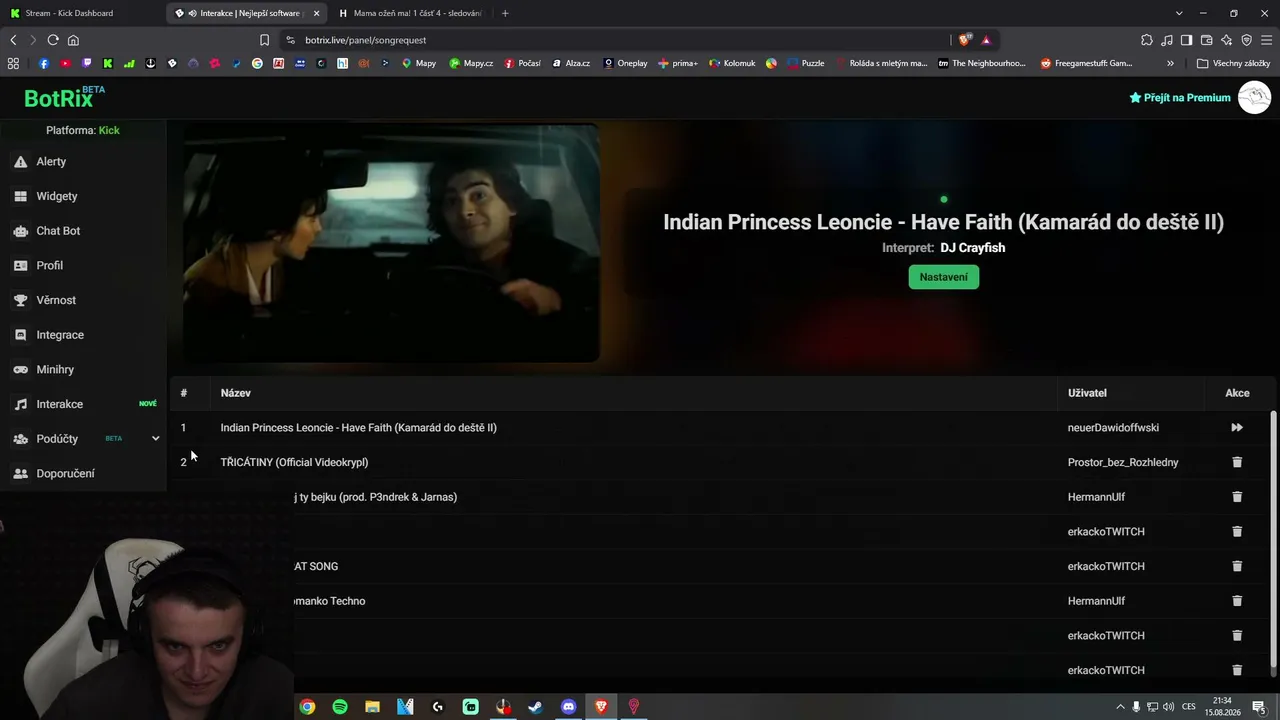Screen dimensions: 1280x720
Task: Click the Uživatel column header
Action: click(1087, 393)
